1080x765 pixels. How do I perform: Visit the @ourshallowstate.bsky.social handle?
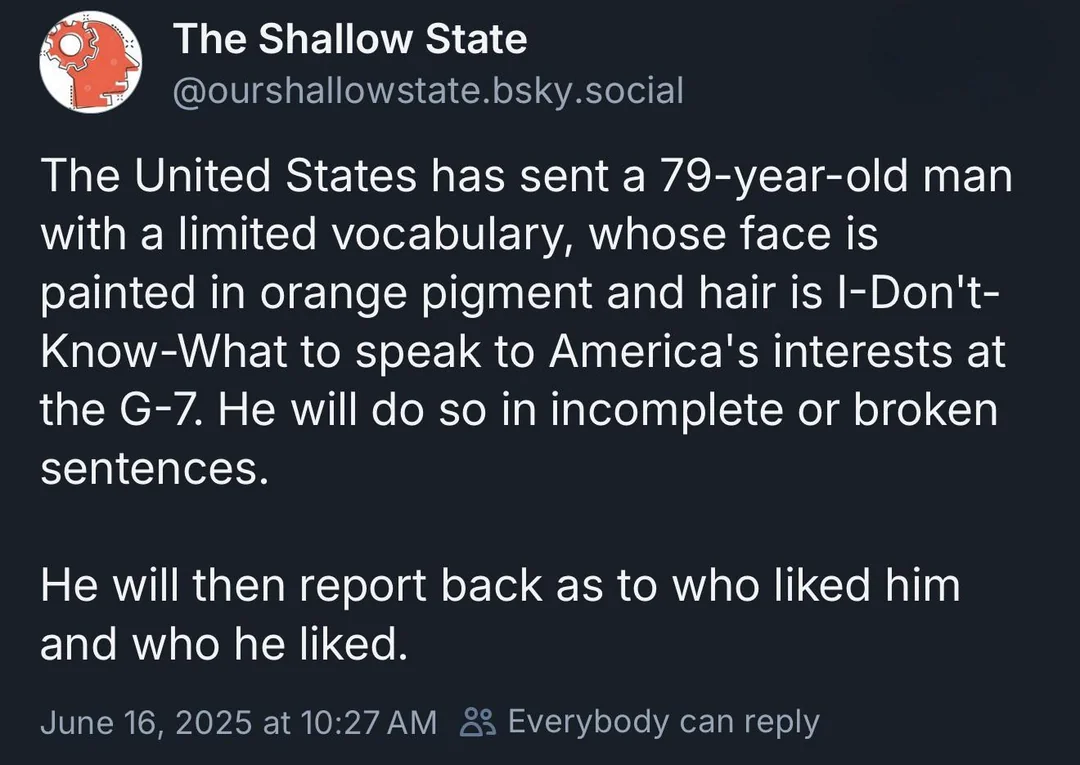428,91
